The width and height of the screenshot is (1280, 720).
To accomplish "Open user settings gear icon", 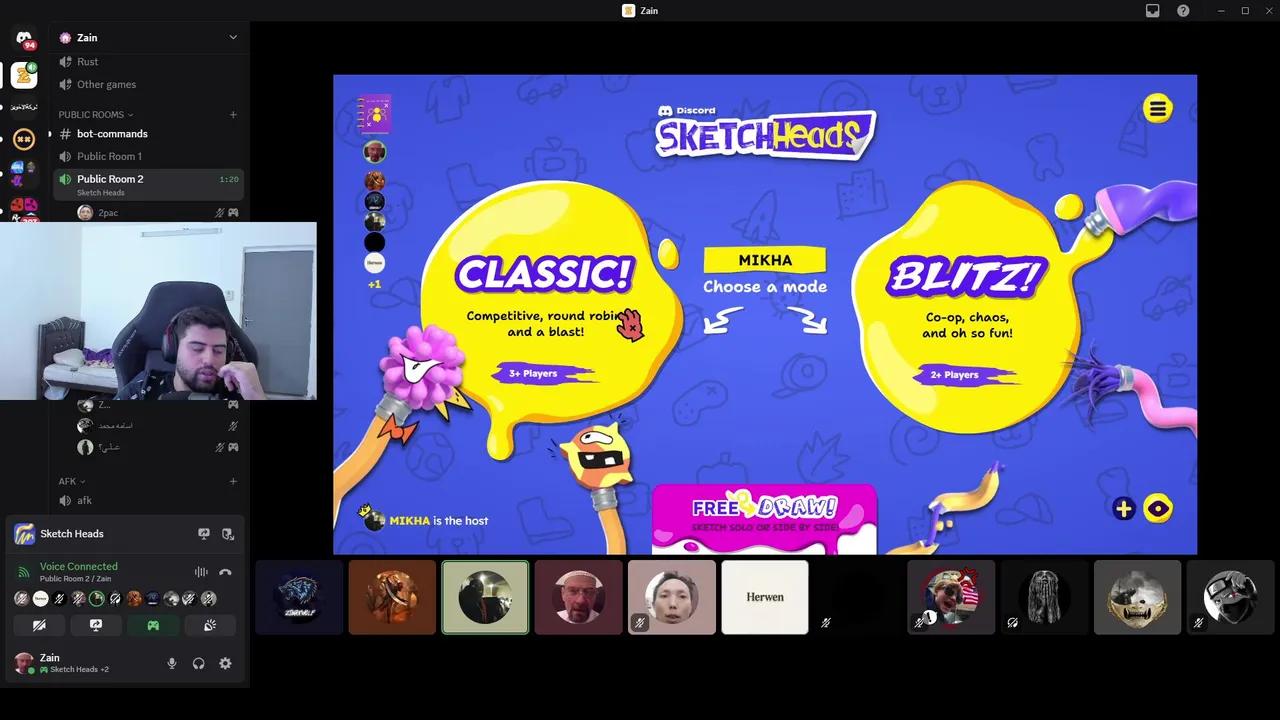I will point(225,663).
